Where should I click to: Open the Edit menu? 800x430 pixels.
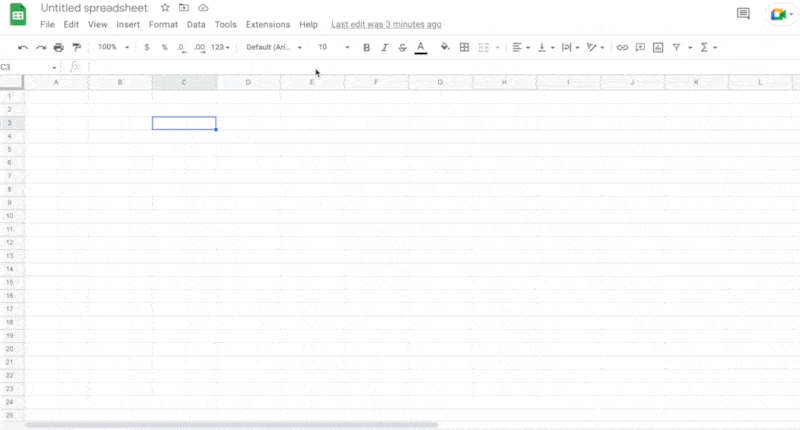(71, 24)
